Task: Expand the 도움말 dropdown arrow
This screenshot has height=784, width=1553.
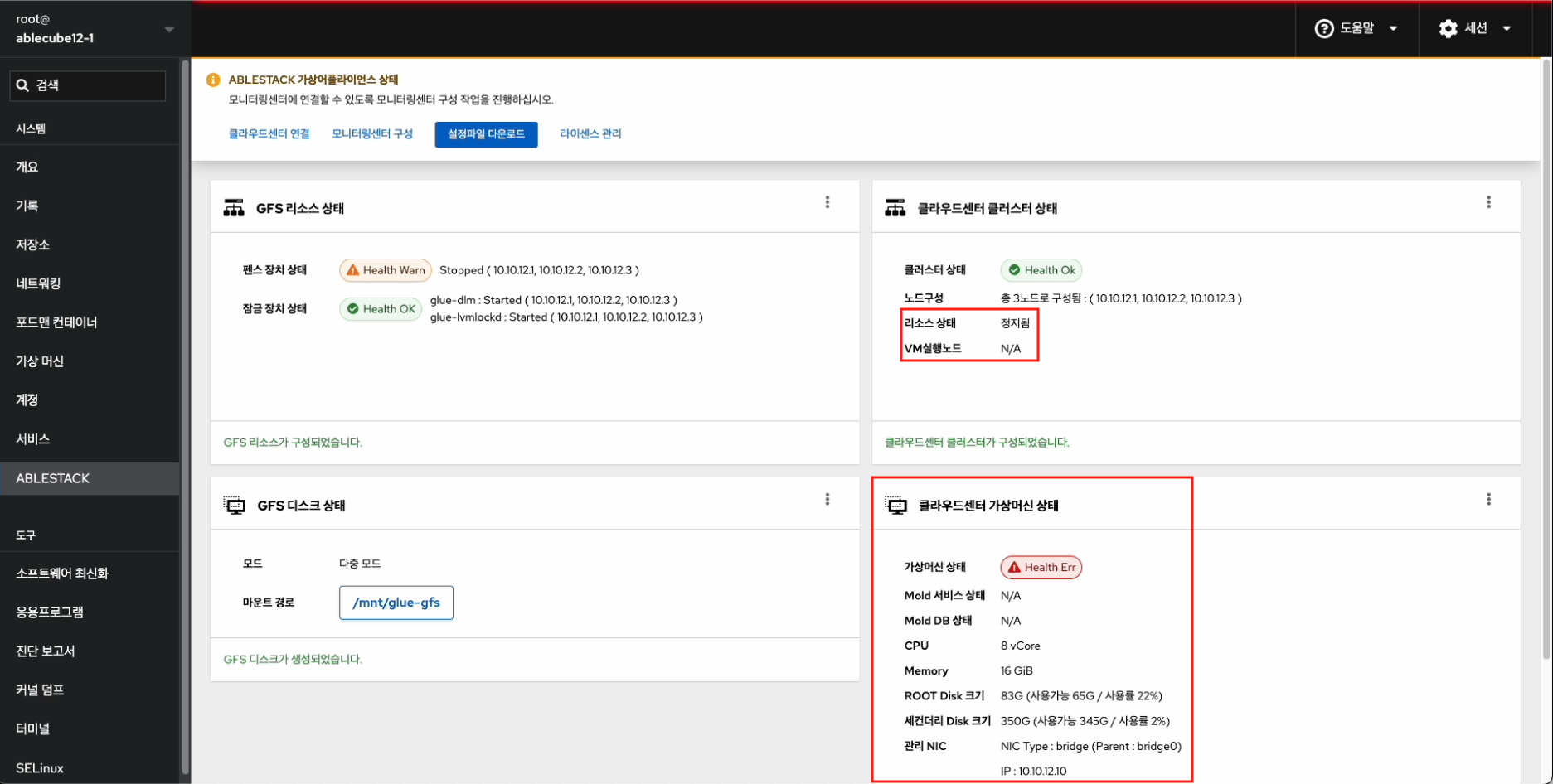Action: 1394,29
